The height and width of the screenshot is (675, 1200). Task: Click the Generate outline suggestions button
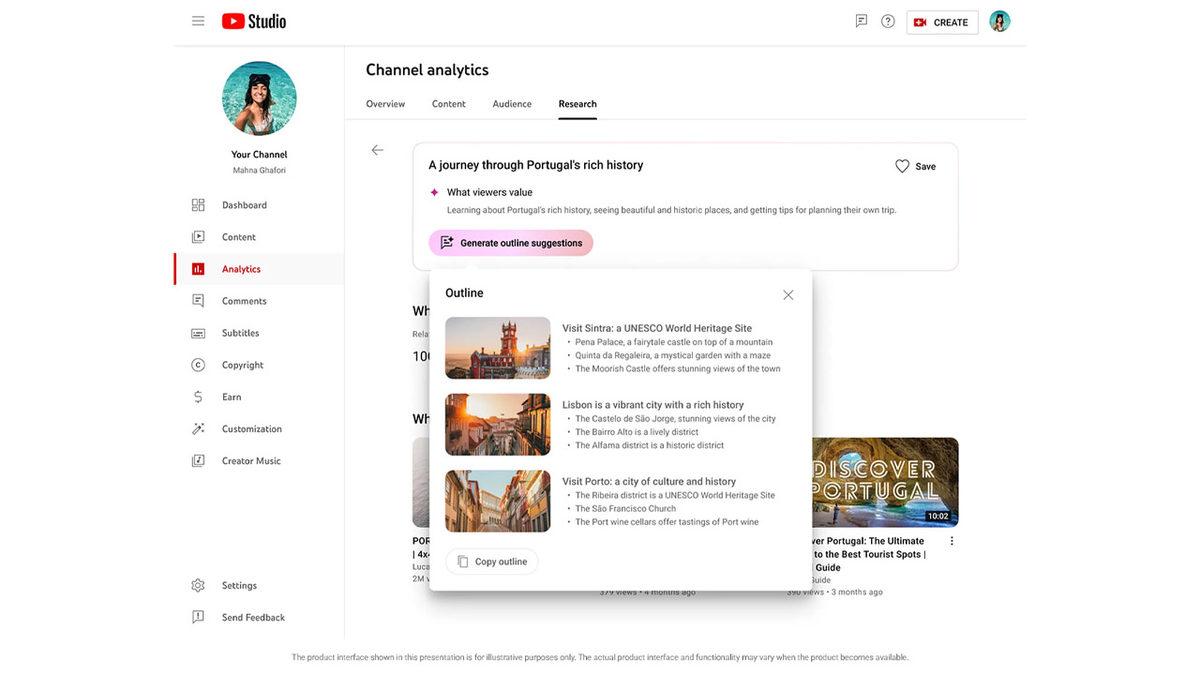(510, 240)
